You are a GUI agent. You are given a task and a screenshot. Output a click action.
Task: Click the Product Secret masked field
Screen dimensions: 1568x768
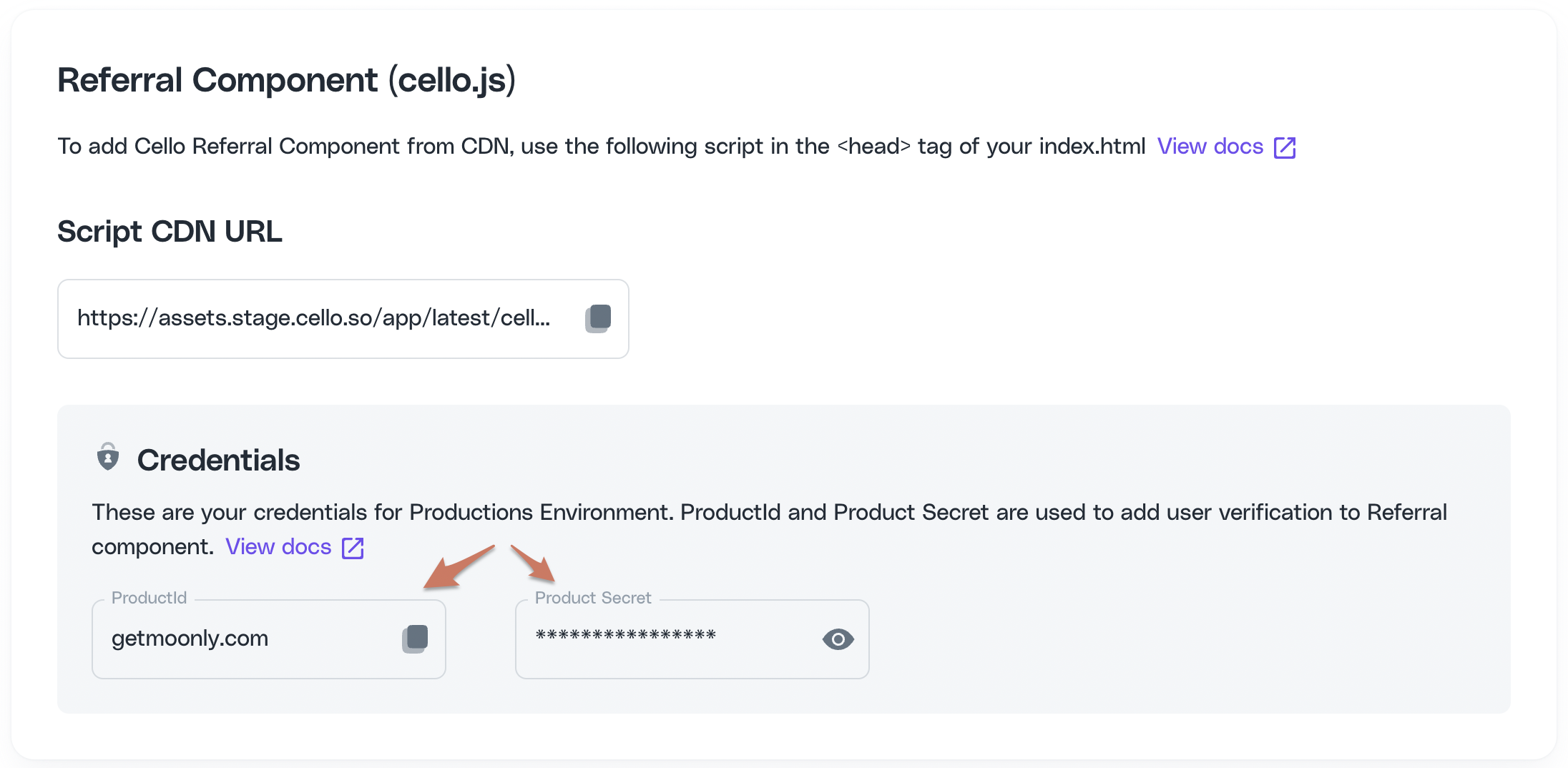click(x=692, y=639)
